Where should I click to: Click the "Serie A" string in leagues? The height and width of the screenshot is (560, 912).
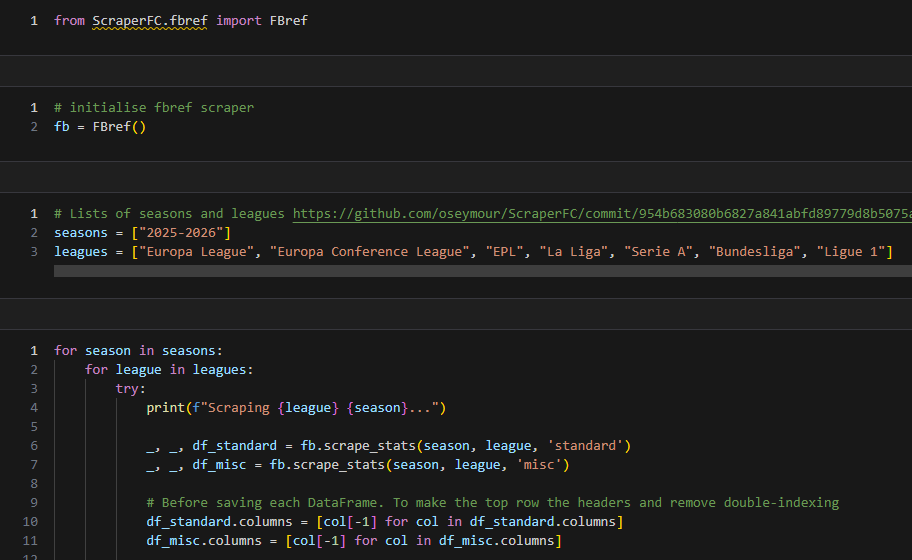658,252
